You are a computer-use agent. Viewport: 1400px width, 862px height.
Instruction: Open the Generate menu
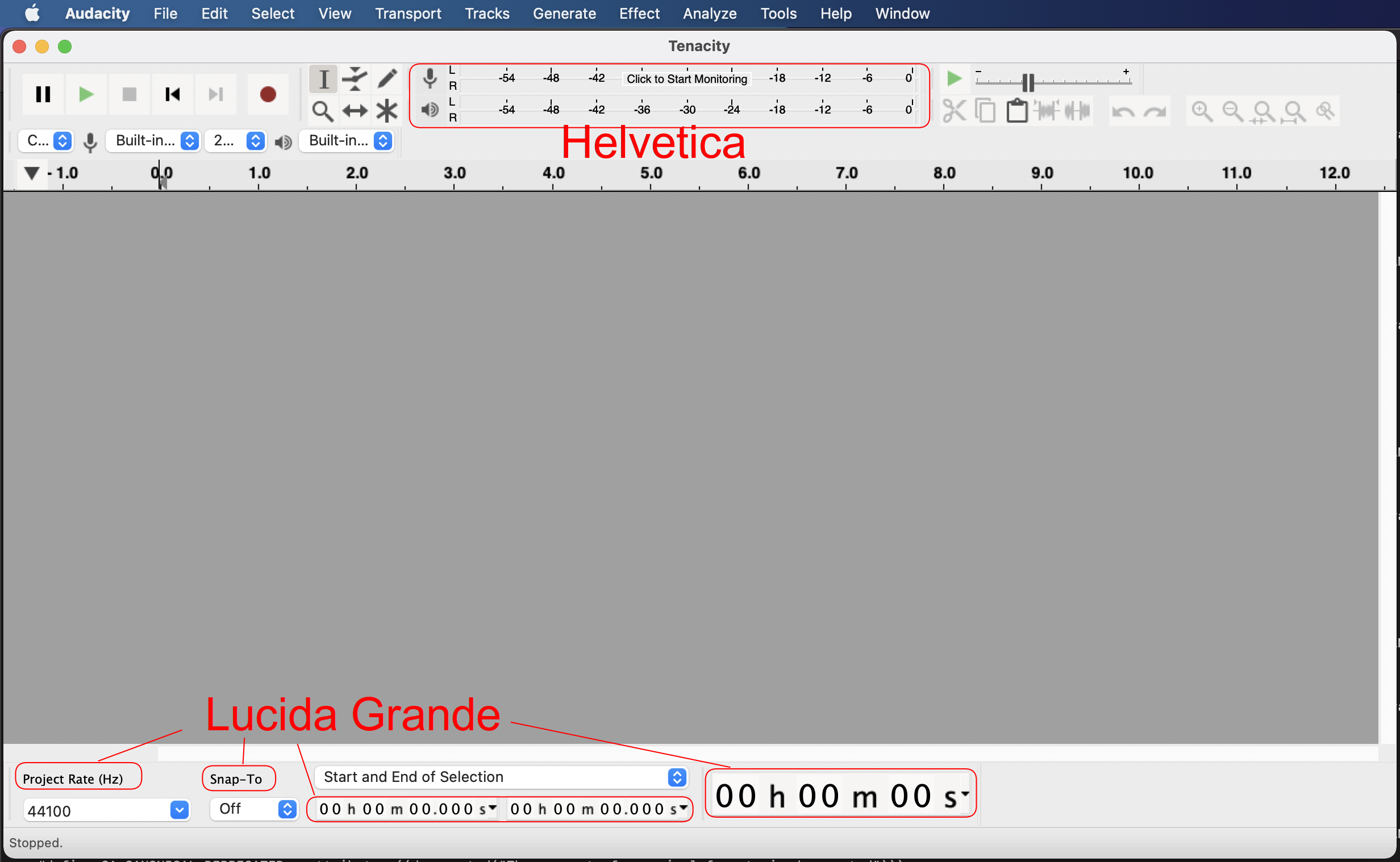(565, 13)
